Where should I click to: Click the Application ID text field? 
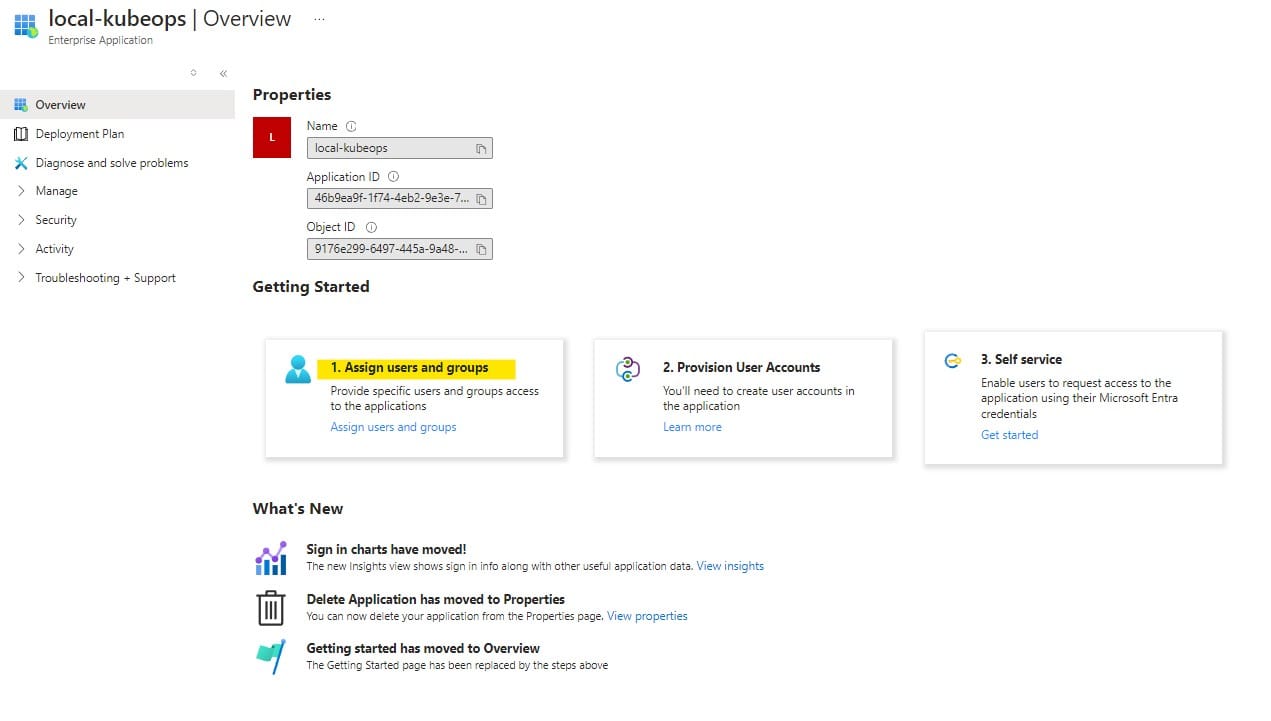[x=399, y=198]
